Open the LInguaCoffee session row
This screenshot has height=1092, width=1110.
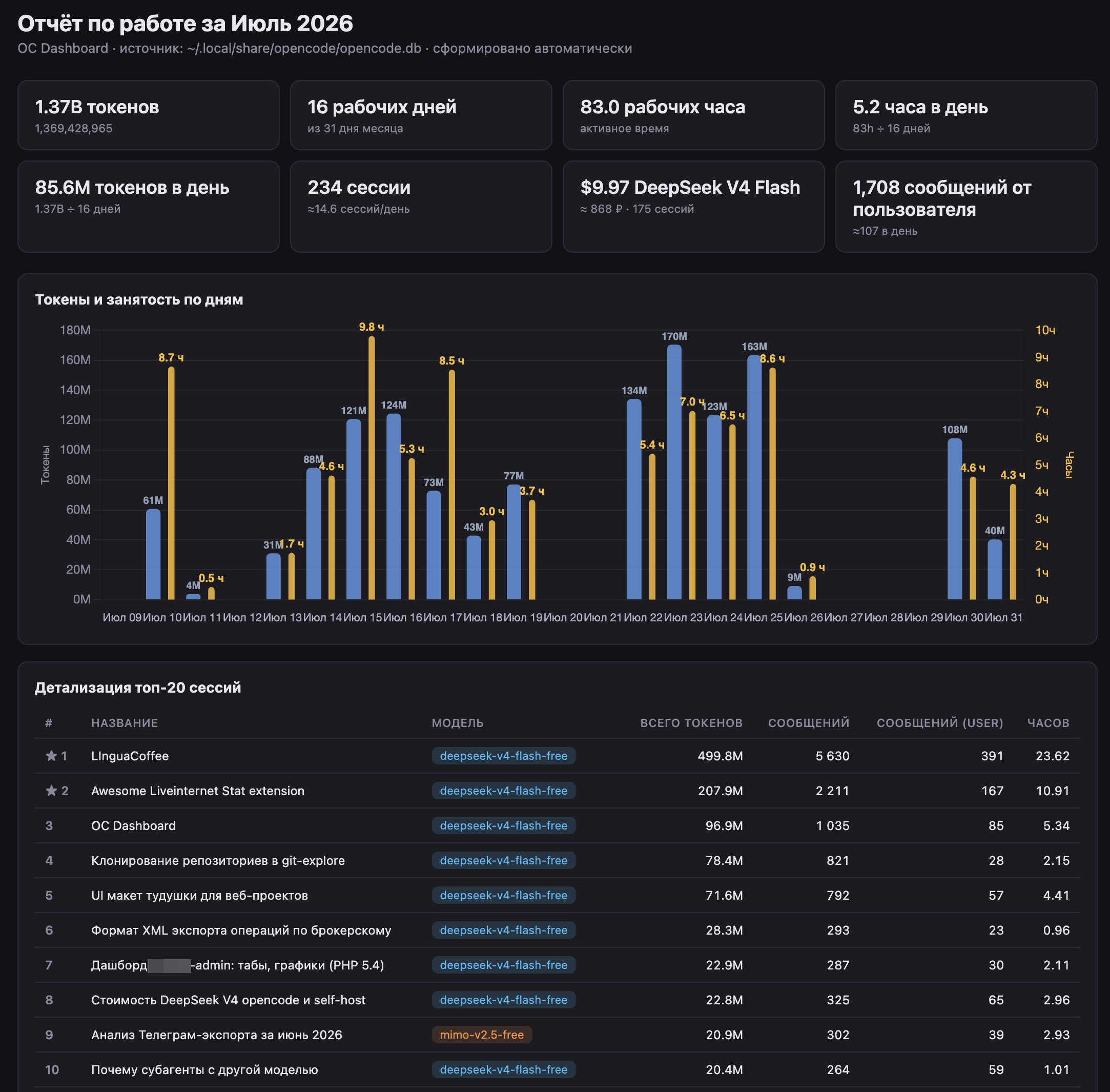(x=557, y=756)
